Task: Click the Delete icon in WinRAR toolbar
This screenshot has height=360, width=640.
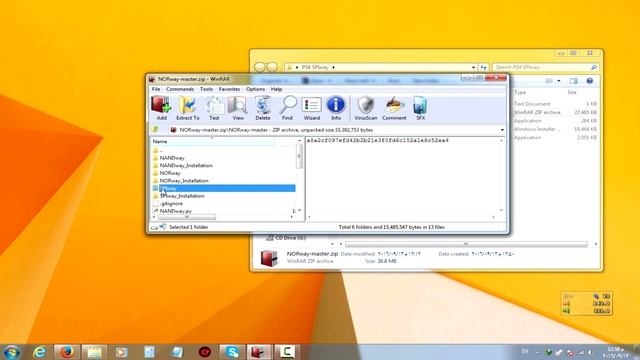Action: (x=263, y=108)
